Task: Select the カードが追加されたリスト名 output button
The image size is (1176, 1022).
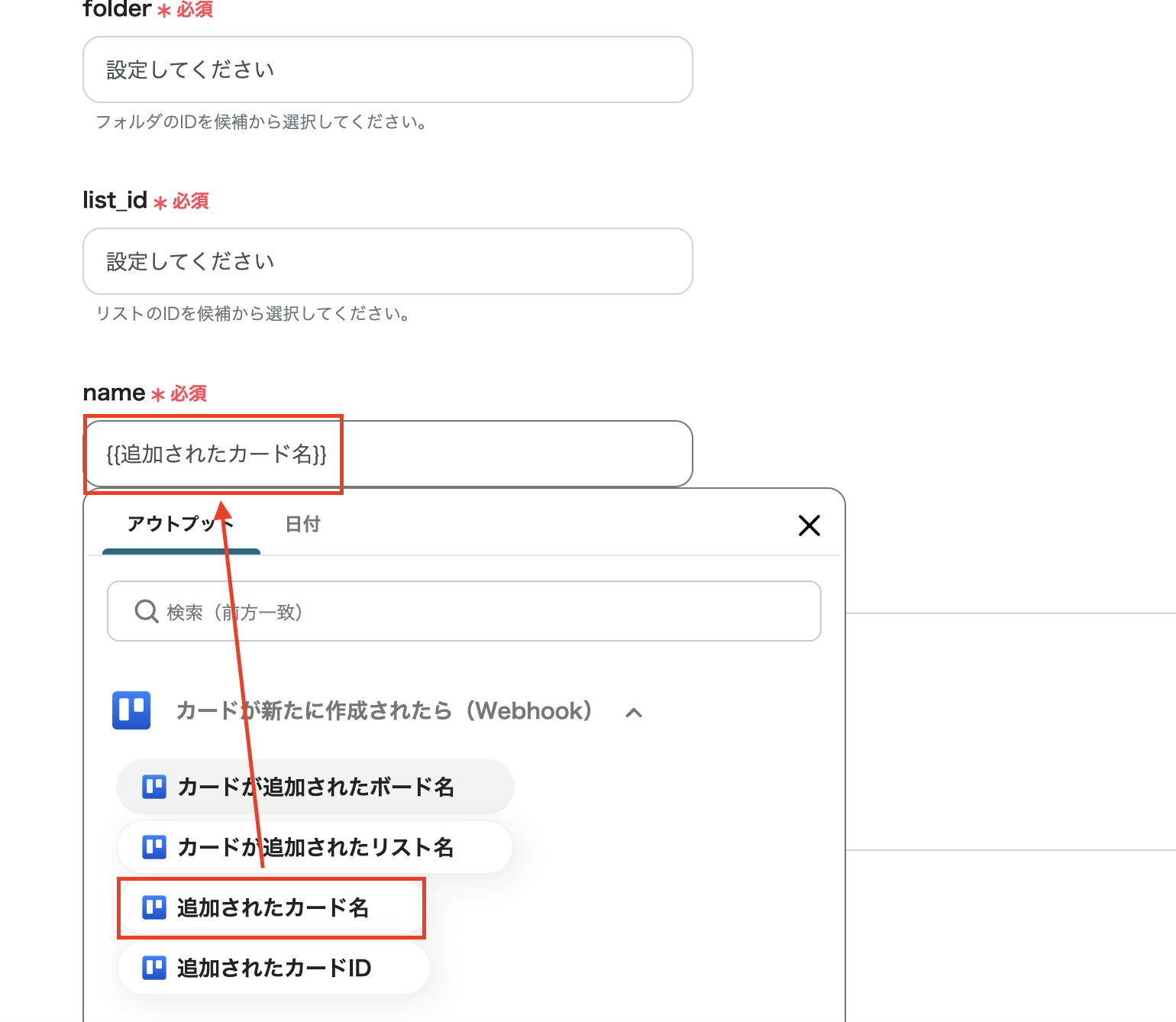Action: click(314, 846)
